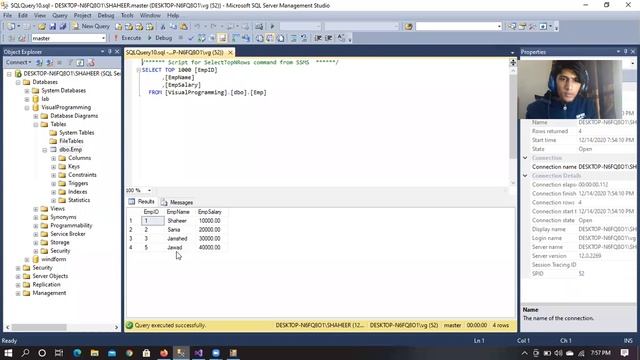Click the salary cell 40000.00
640x360 pixels.
point(210,247)
